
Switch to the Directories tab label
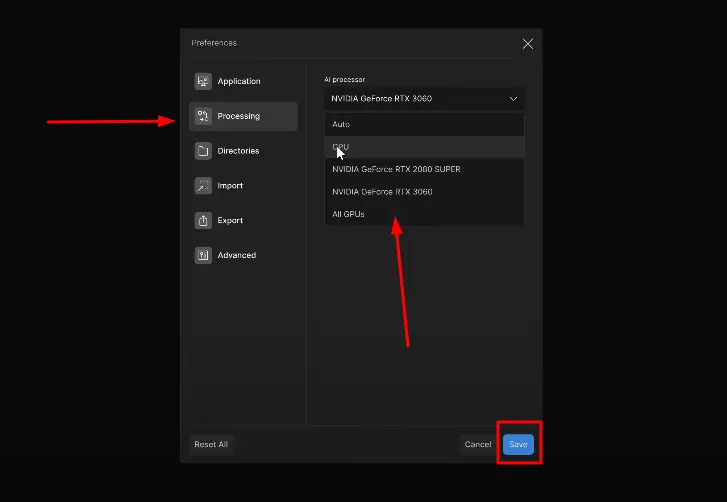238,151
